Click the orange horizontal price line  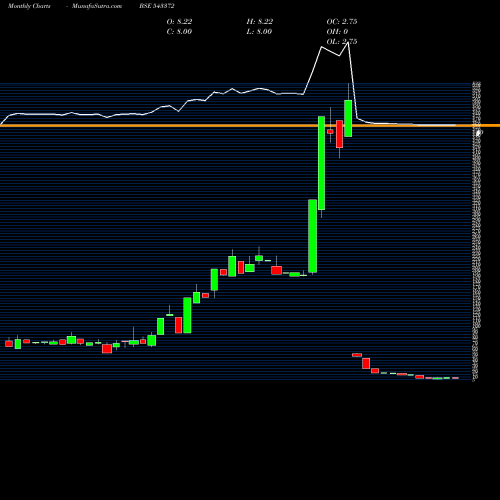click(250, 126)
